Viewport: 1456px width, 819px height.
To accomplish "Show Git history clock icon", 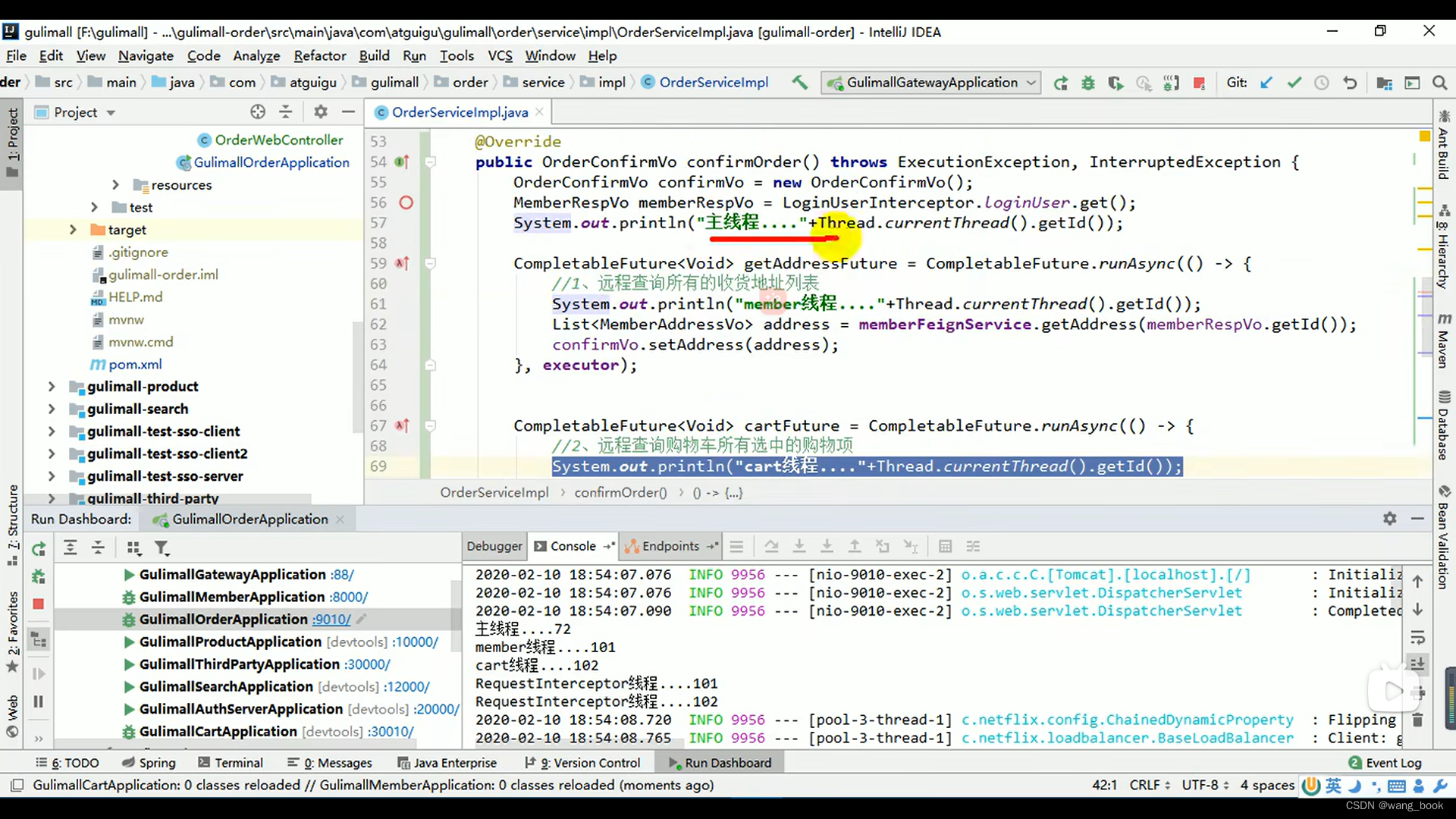I will click(1322, 83).
